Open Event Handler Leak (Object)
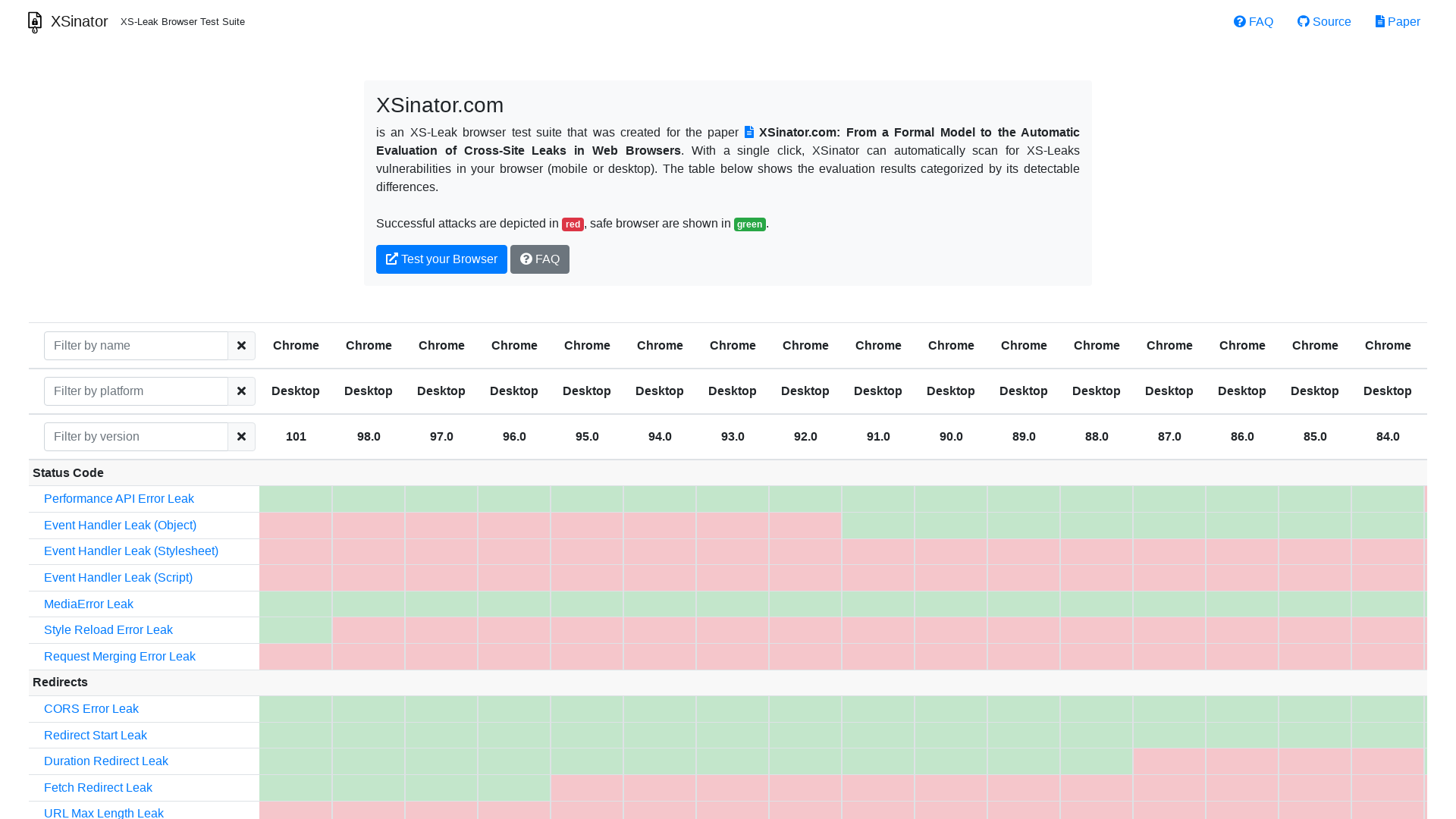 click(x=120, y=526)
